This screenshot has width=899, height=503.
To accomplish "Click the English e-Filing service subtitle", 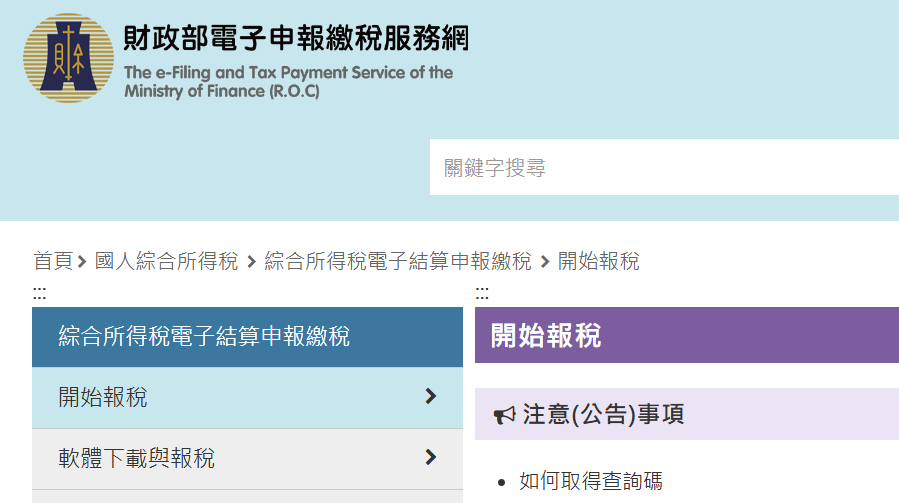I will pyautogui.click(x=288, y=81).
